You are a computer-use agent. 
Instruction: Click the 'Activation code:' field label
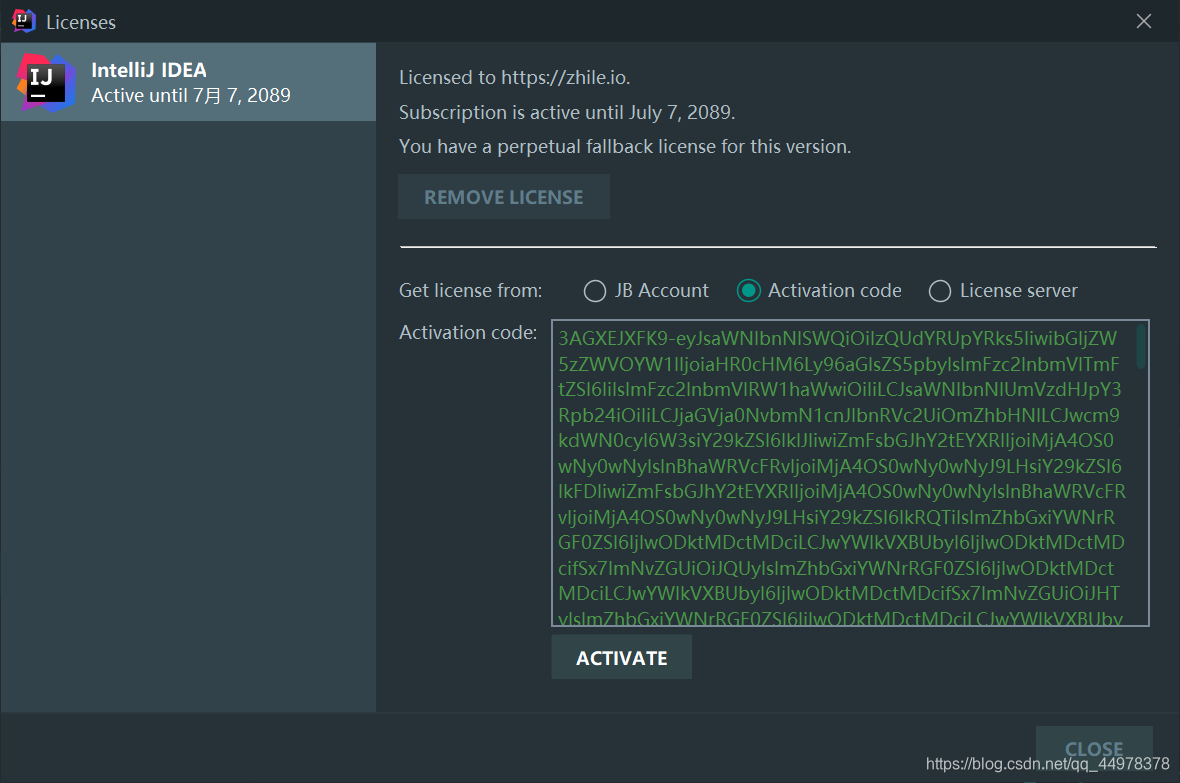click(x=468, y=333)
